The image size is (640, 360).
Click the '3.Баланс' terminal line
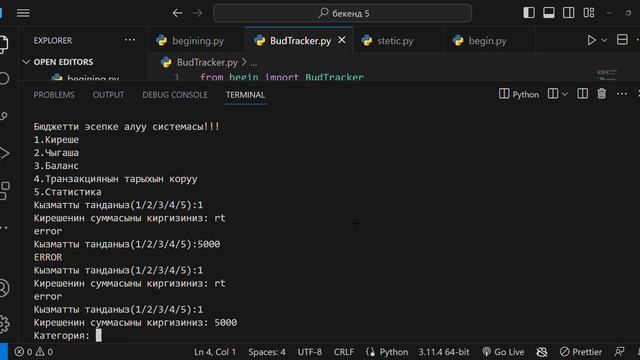56,166
